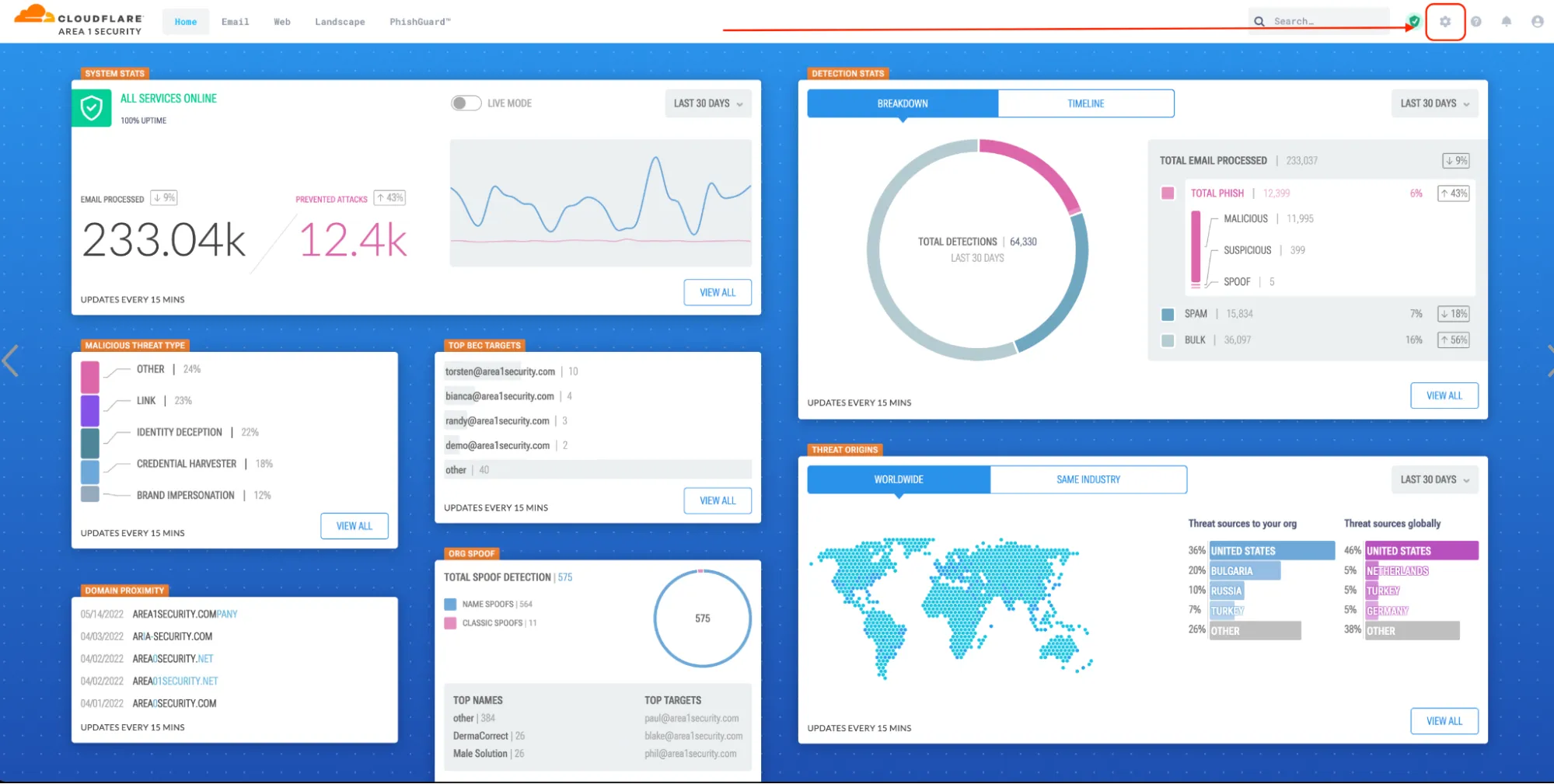This screenshot has height=784, width=1554.
Task: Toggle the Spam legend square
Action: pos(1168,315)
